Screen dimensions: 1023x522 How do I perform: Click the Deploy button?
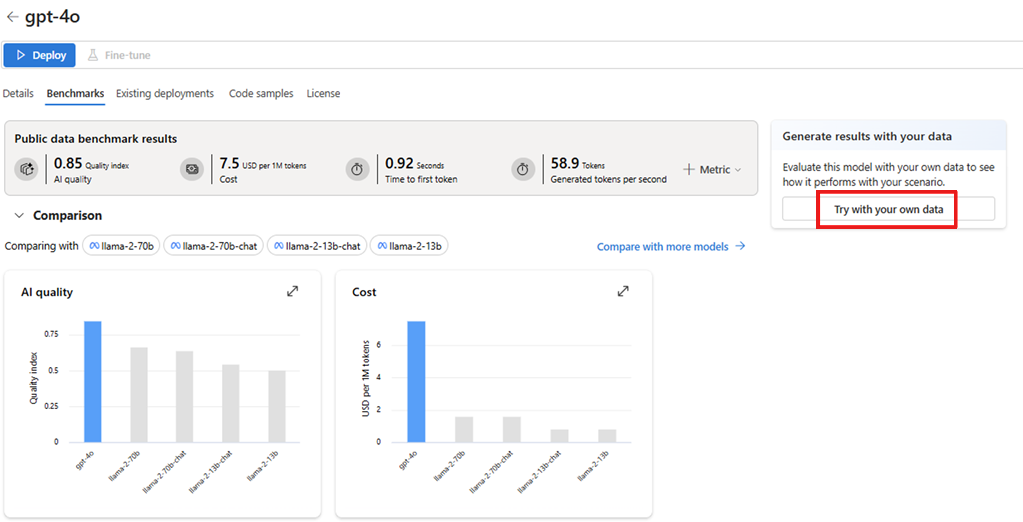[40, 55]
